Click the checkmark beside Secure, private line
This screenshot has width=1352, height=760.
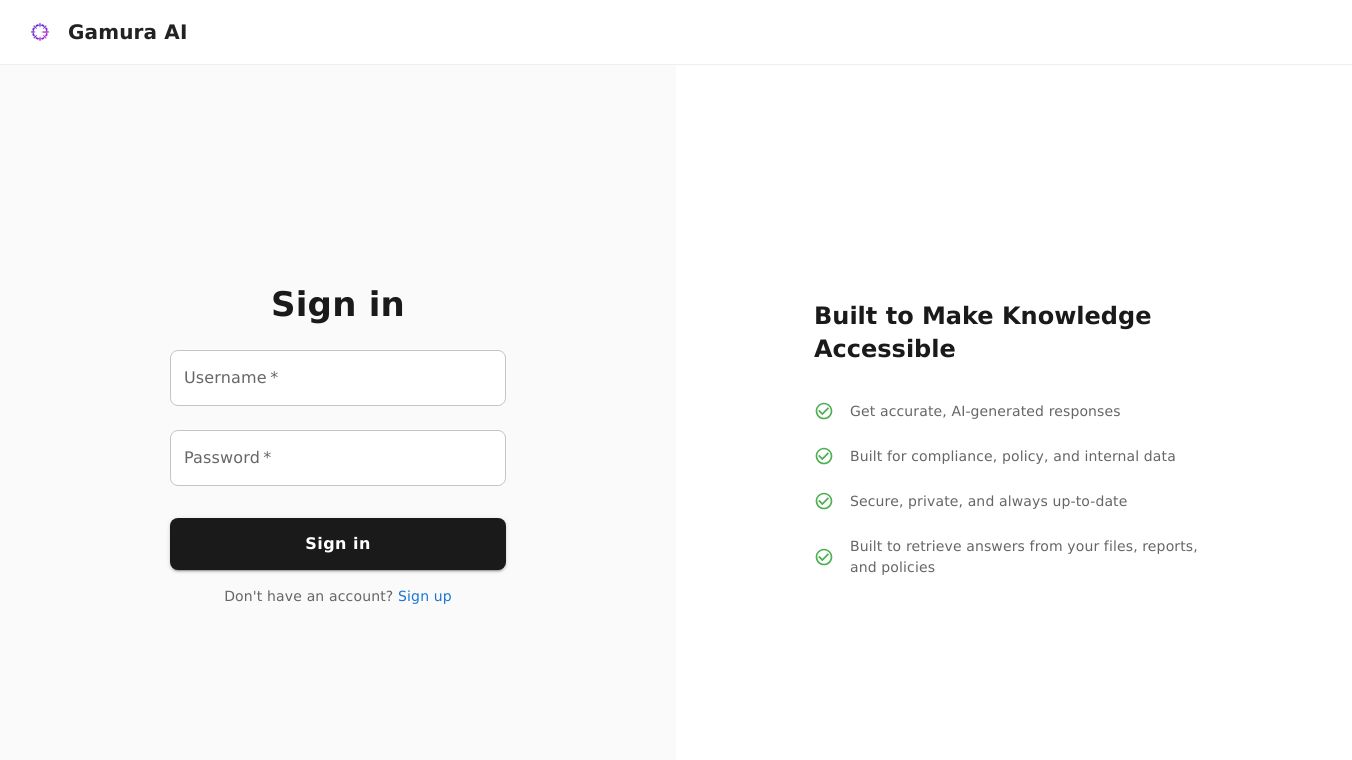click(824, 501)
